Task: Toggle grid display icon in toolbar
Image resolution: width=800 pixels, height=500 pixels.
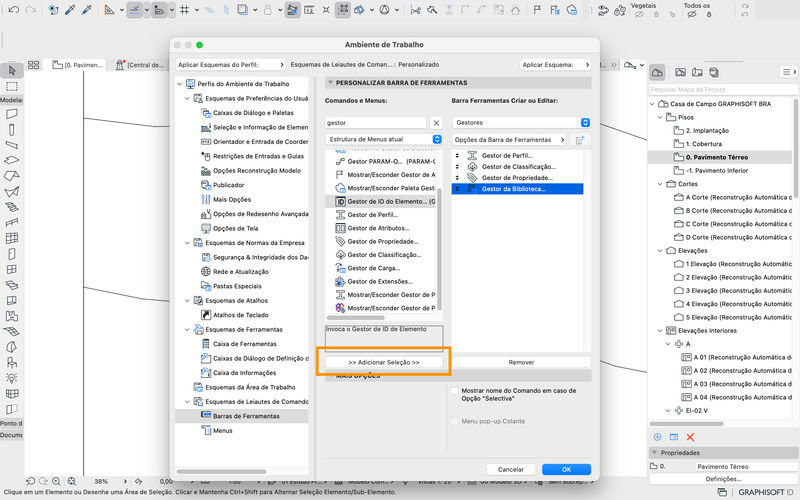Action: [x=185, y=10]
